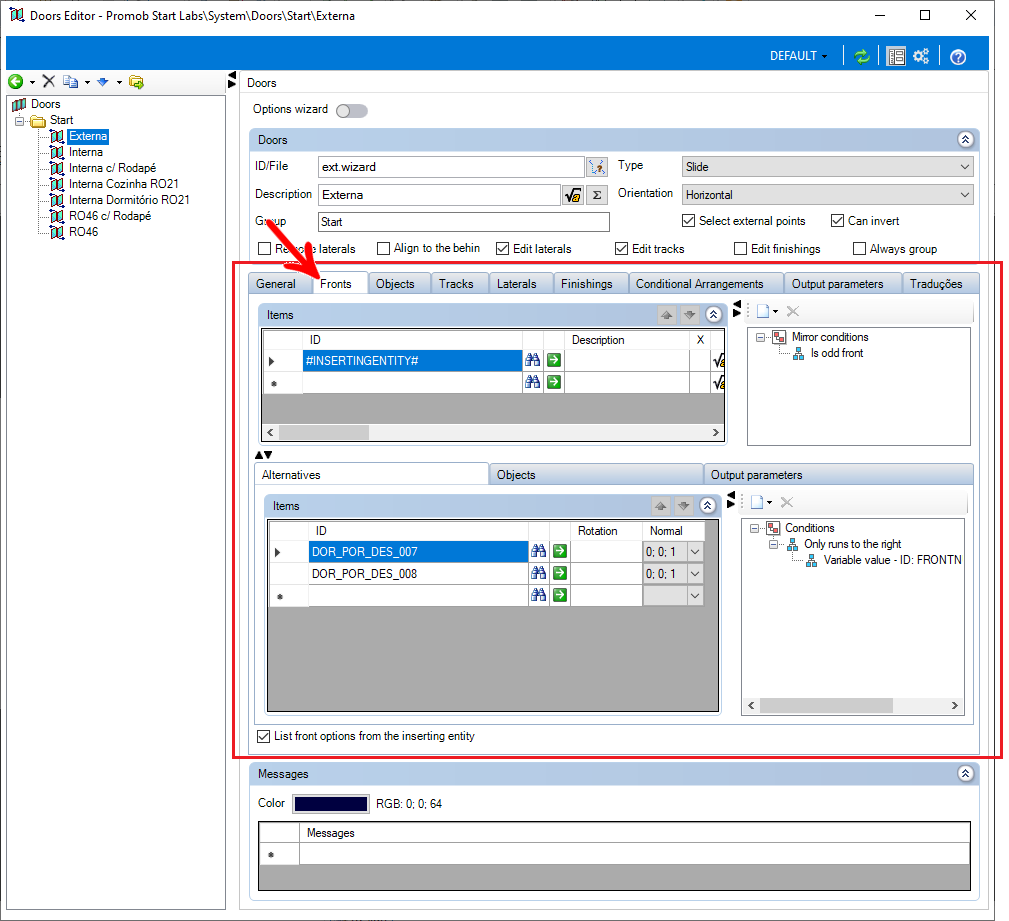Uncheck Edit tracks checkbox
The height and width of the screenshot is (921, 1009).
pos(622,248)
